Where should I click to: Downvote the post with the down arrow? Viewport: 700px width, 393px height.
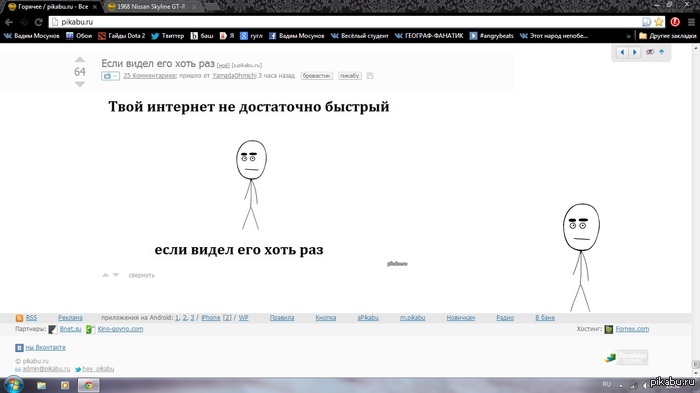pos(79,84)
